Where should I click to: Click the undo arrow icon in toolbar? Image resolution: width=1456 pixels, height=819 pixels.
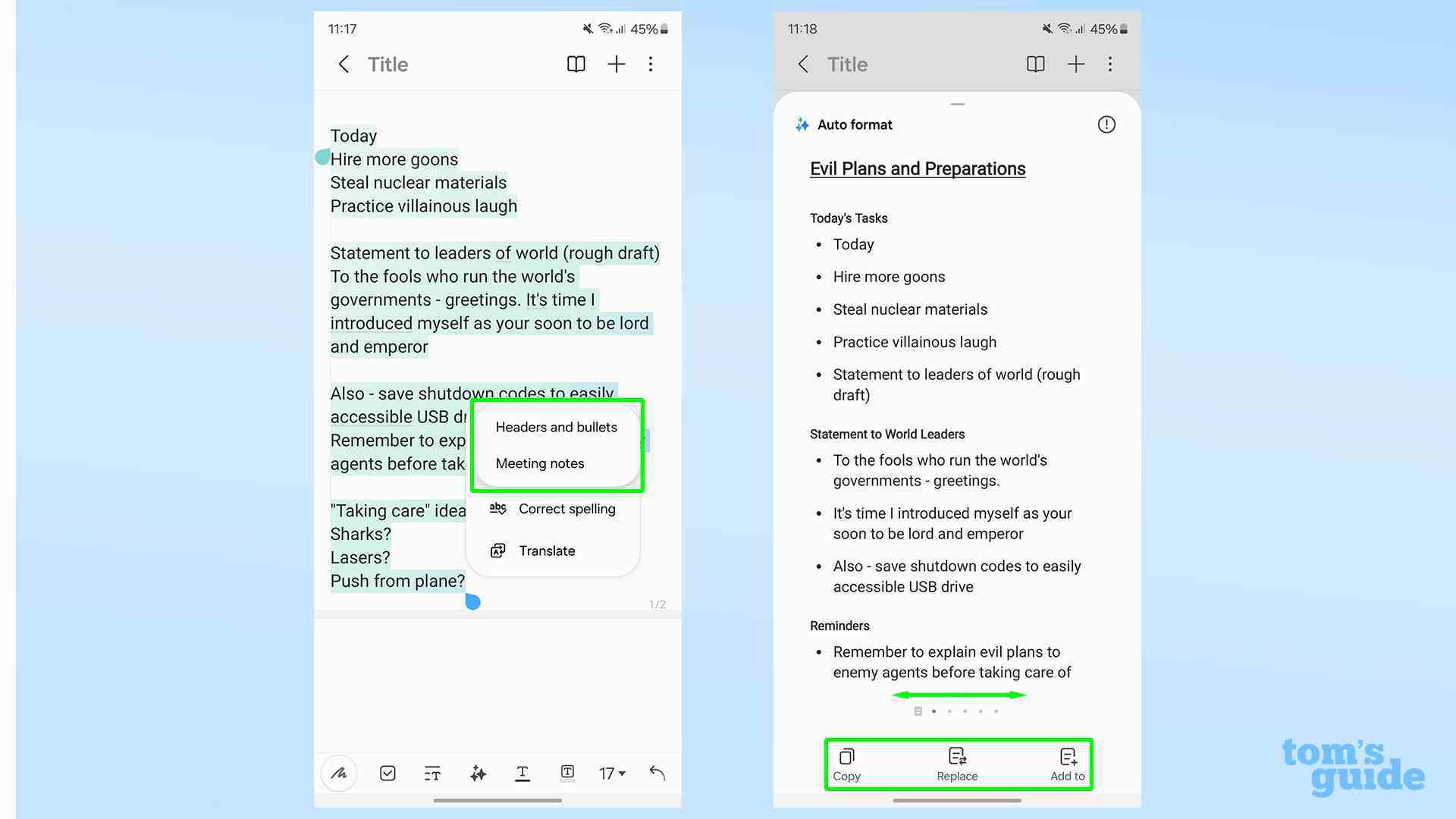click(657, 772)
